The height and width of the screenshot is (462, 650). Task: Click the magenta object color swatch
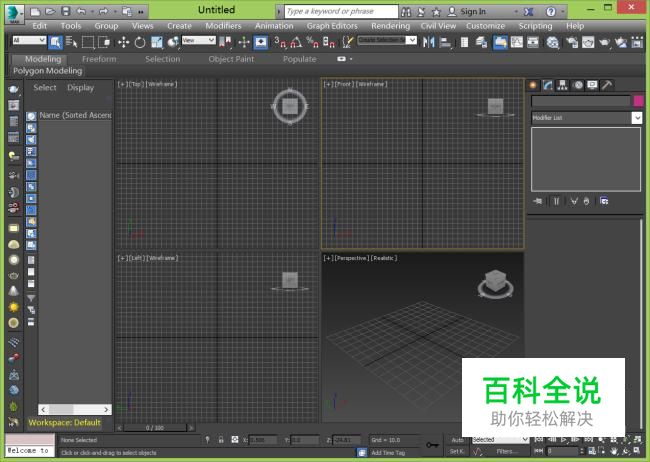pyautogui.click(x=638, y=101)
